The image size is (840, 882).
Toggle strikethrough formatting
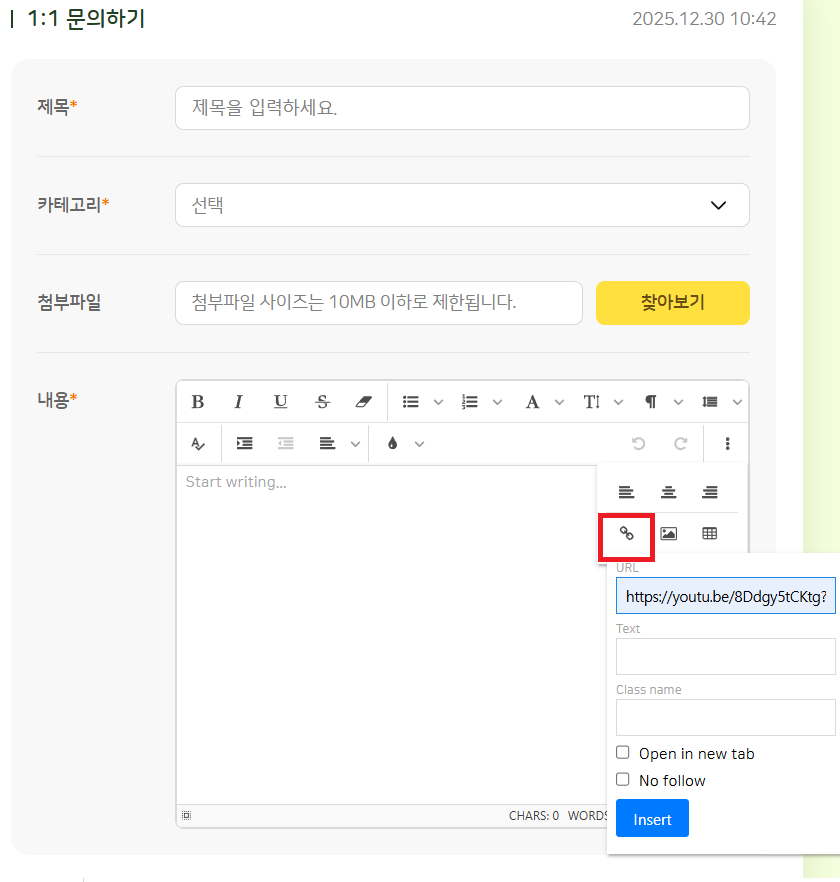click(x=322, y=402)
